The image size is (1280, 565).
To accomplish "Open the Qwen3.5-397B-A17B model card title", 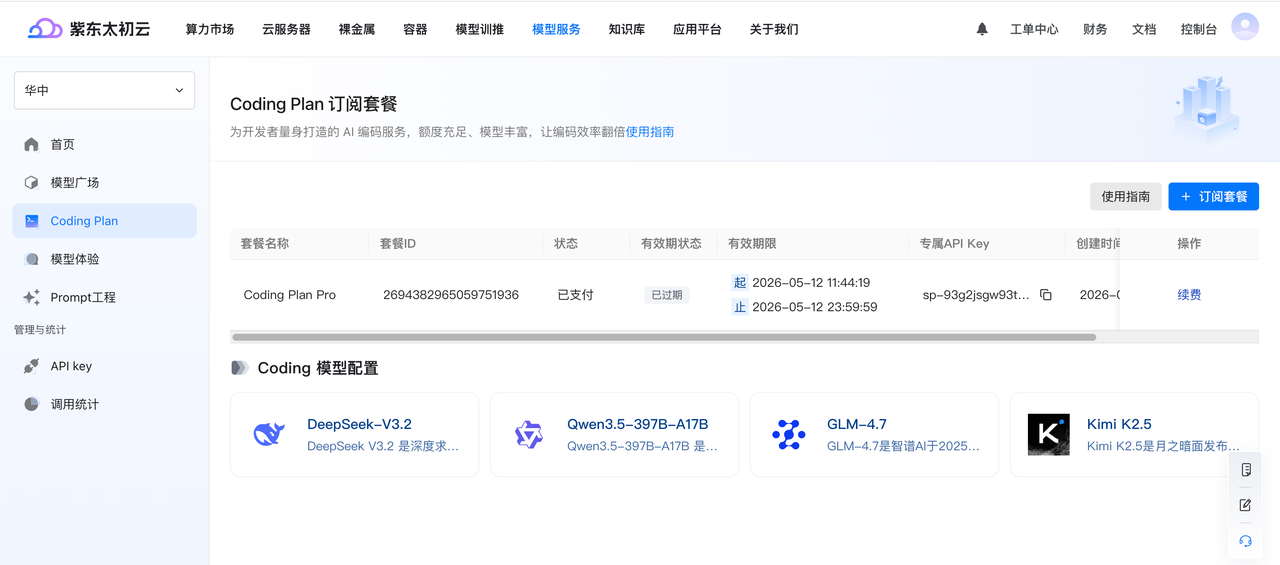I will click(x=637, y=424).
